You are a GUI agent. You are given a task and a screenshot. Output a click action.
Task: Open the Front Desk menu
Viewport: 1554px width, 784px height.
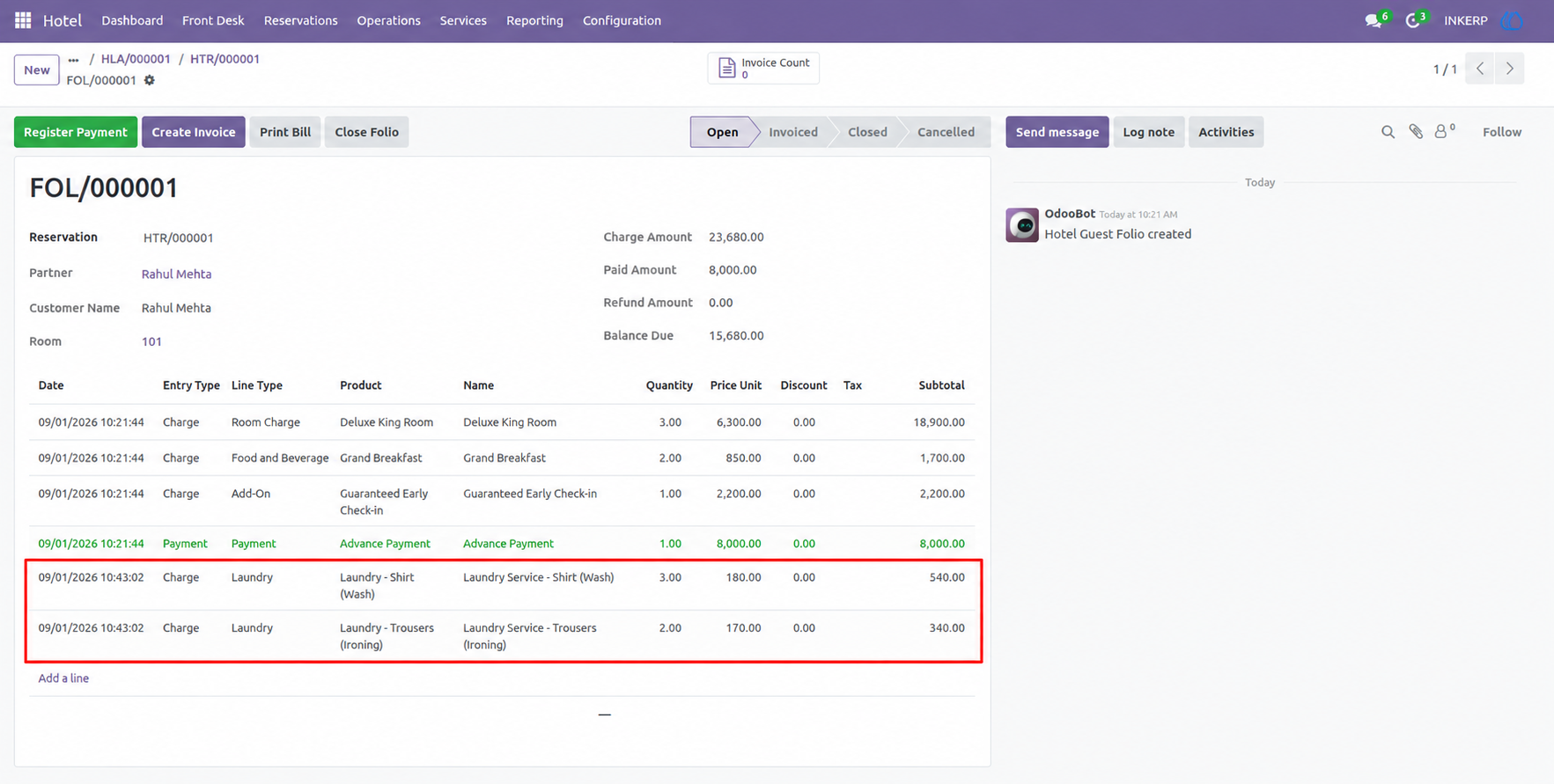[213, 20]
